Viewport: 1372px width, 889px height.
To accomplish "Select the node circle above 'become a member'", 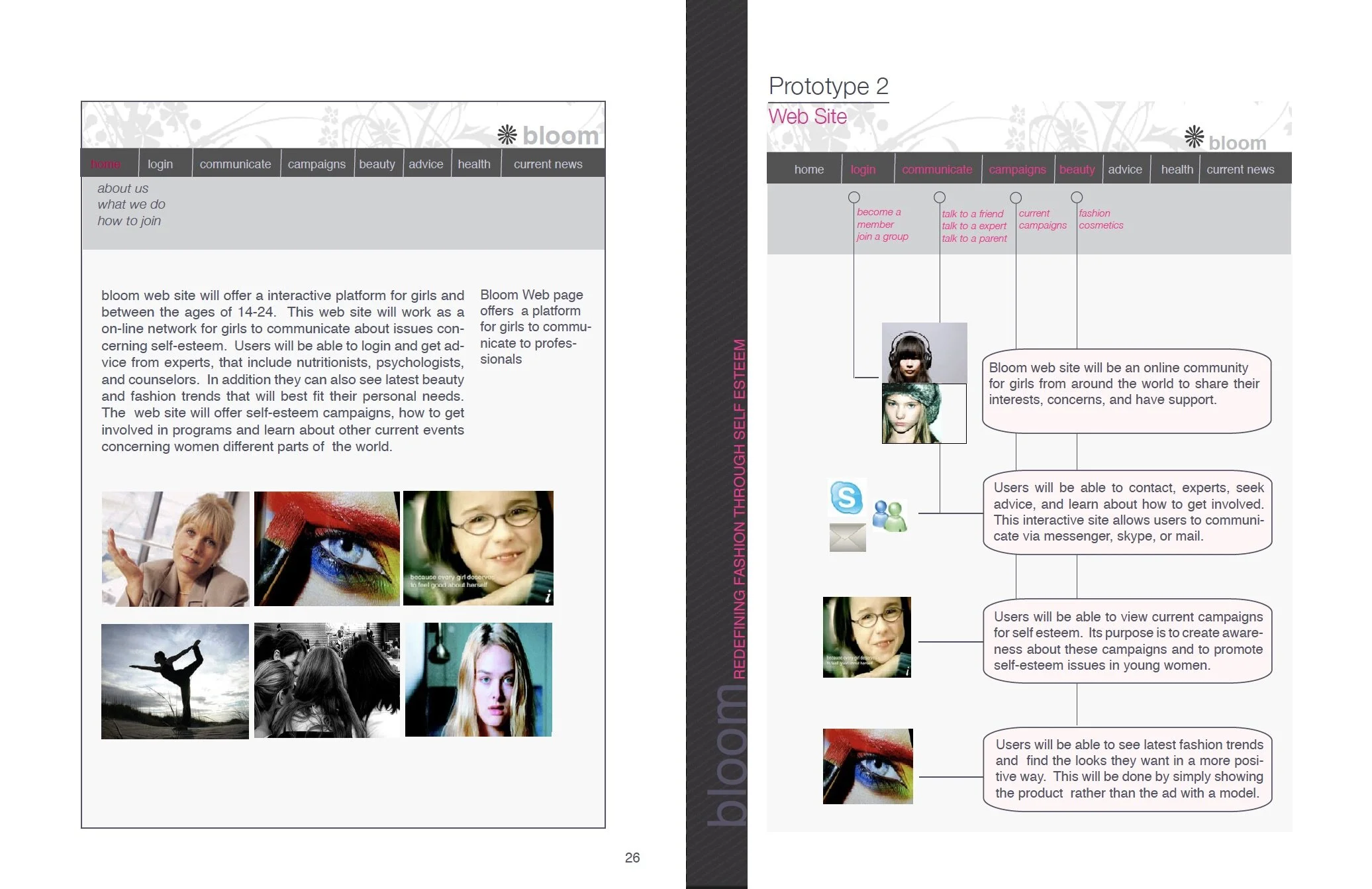I will pos(854,196).
